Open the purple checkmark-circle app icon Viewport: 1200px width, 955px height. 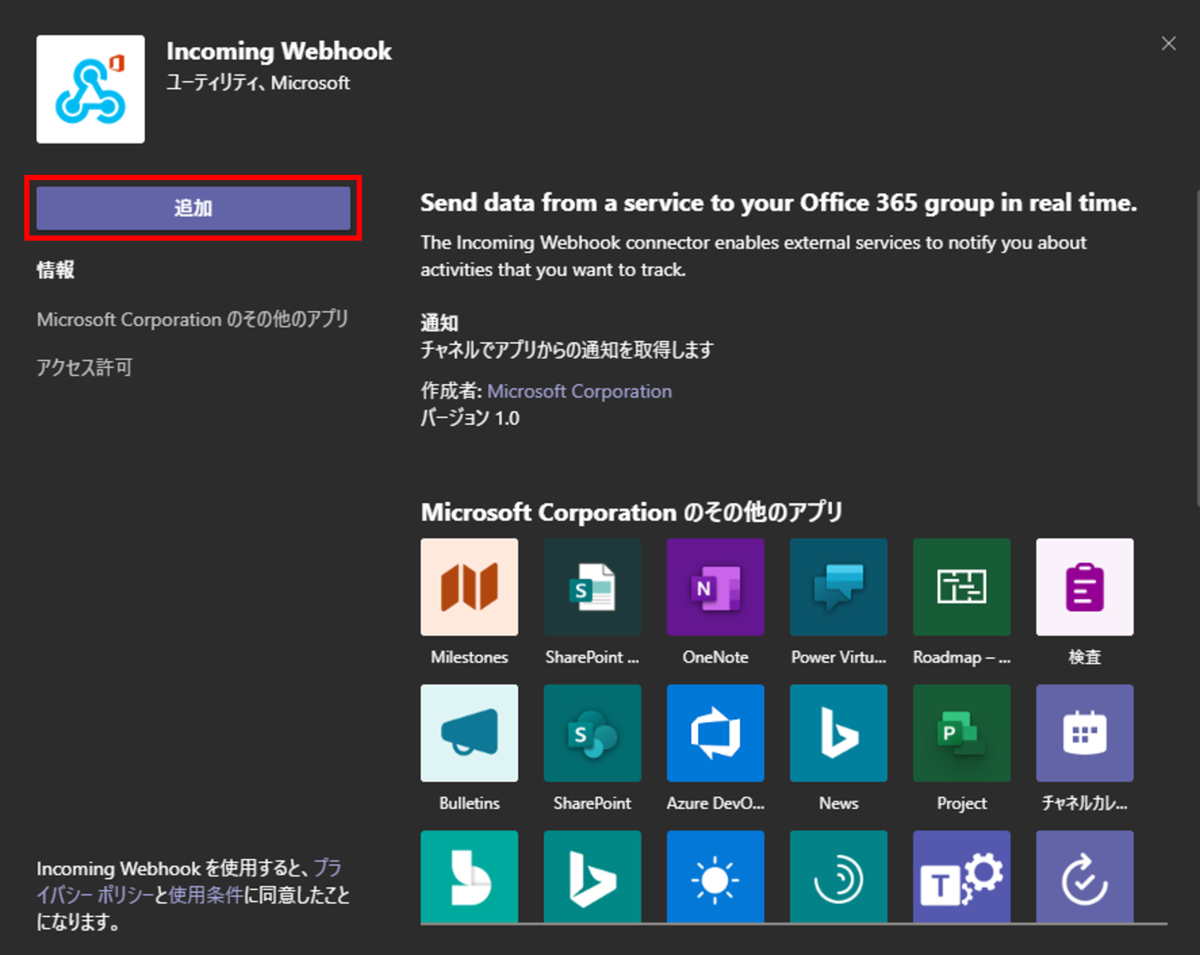1085,876
